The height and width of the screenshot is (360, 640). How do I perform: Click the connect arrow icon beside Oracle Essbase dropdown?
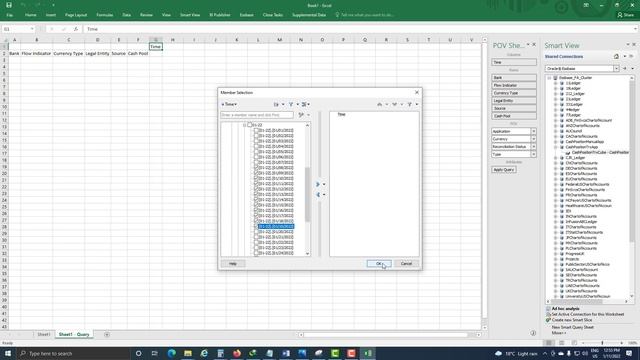(625, 69)
